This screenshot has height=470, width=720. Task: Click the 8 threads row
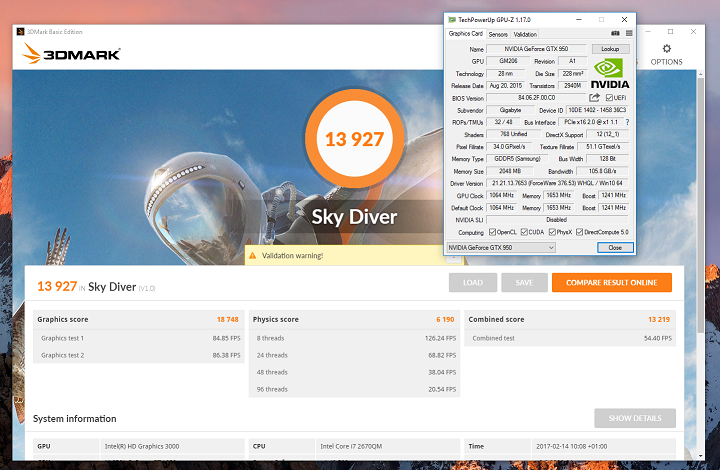pyautogui.click(x=354, y=338)
